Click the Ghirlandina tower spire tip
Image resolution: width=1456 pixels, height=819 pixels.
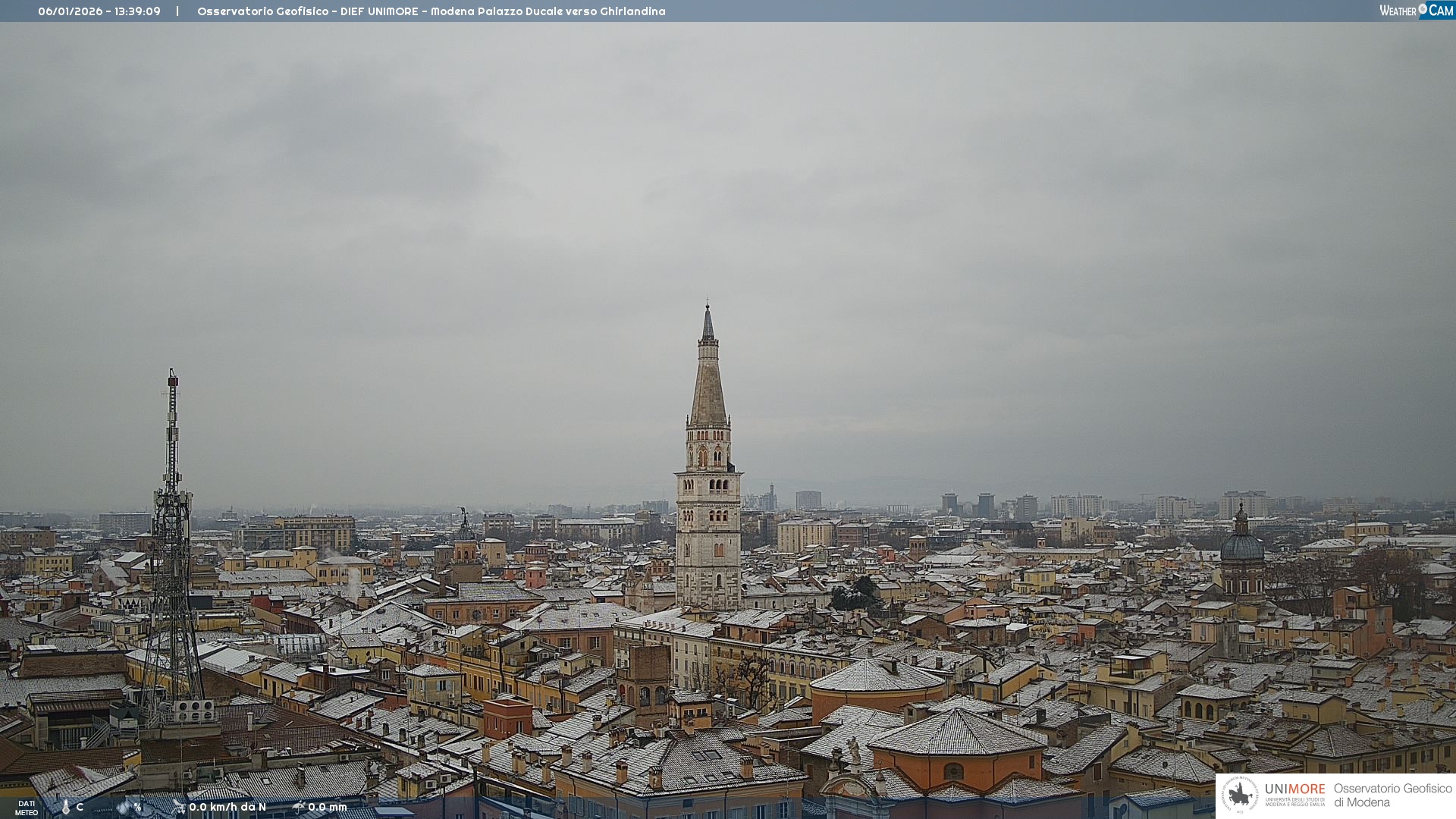708,306
